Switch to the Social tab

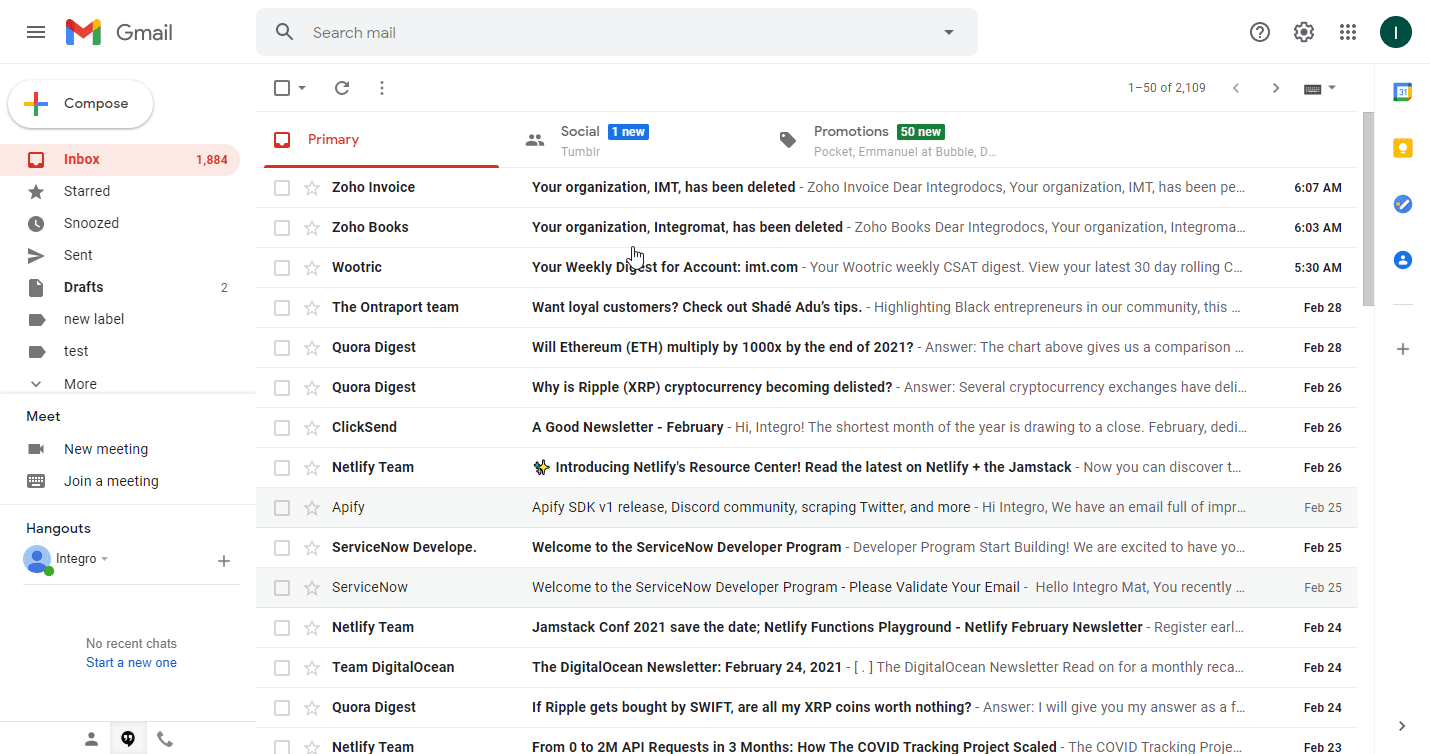click(x=580, y=139)
